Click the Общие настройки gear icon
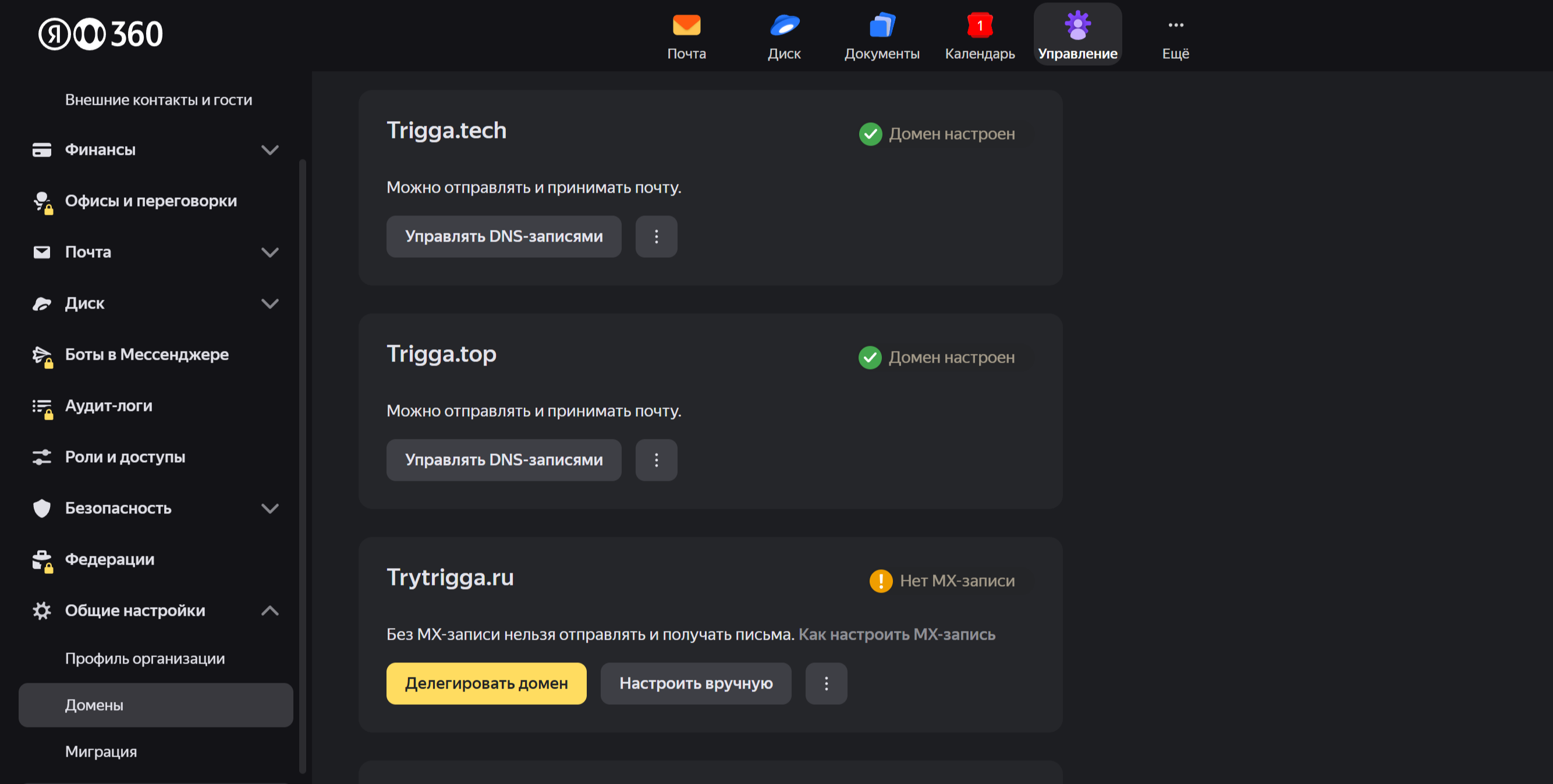 click(41, 611)
